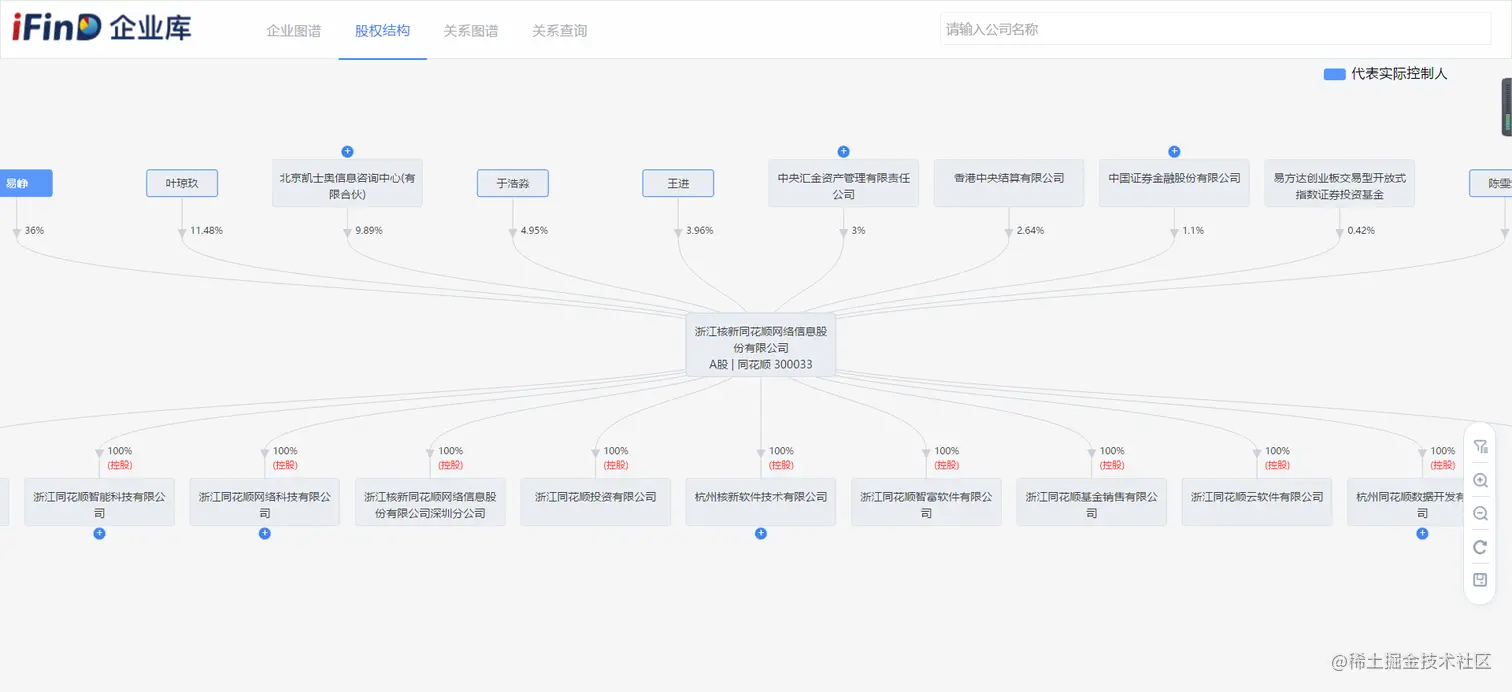This screenshot has width=1512, height=692.
Task: Click the 36% stake label under 易峥
Action: (x=34, y=230)
